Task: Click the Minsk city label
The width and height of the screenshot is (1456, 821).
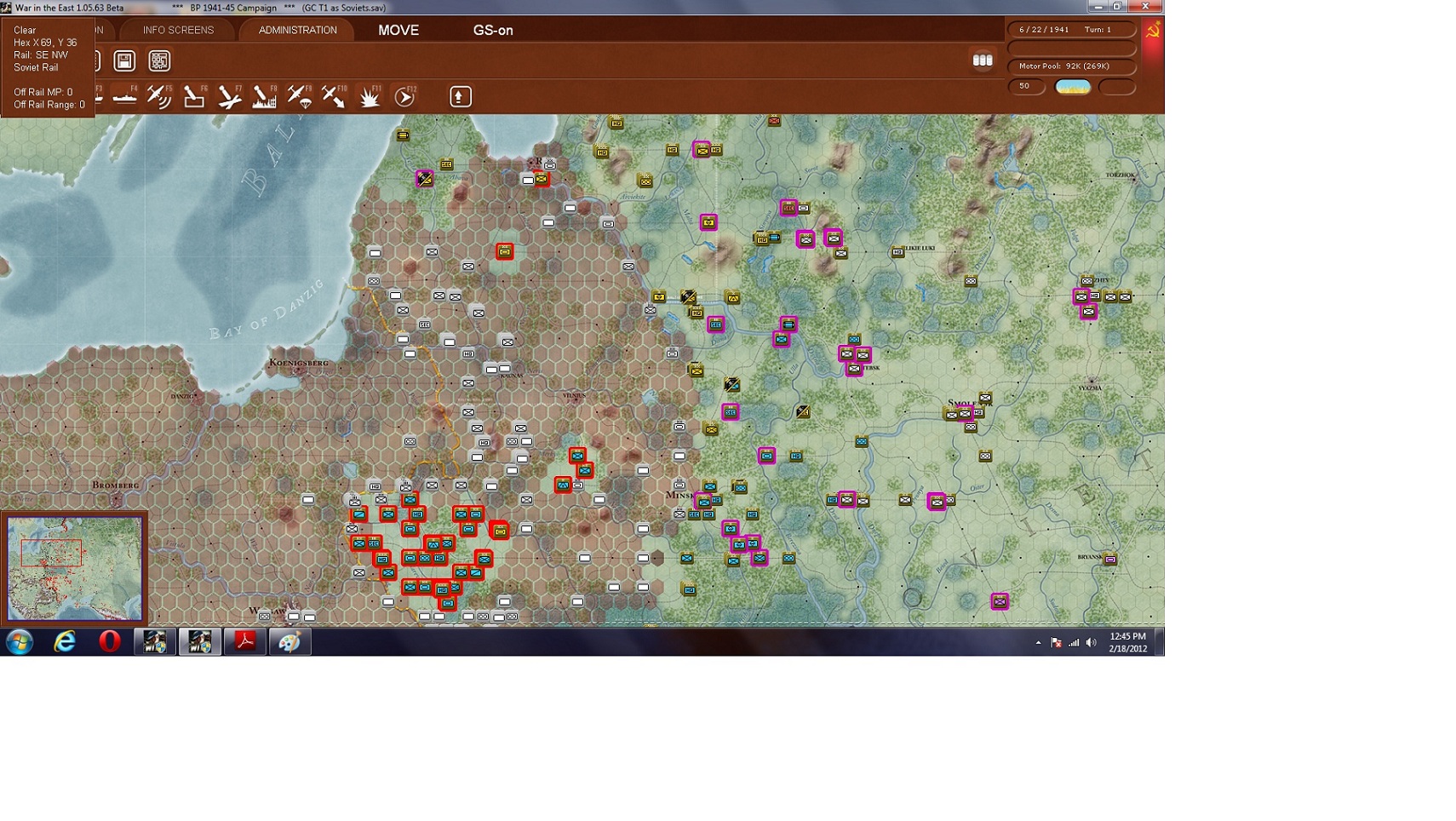Action: tap(681, 495)
